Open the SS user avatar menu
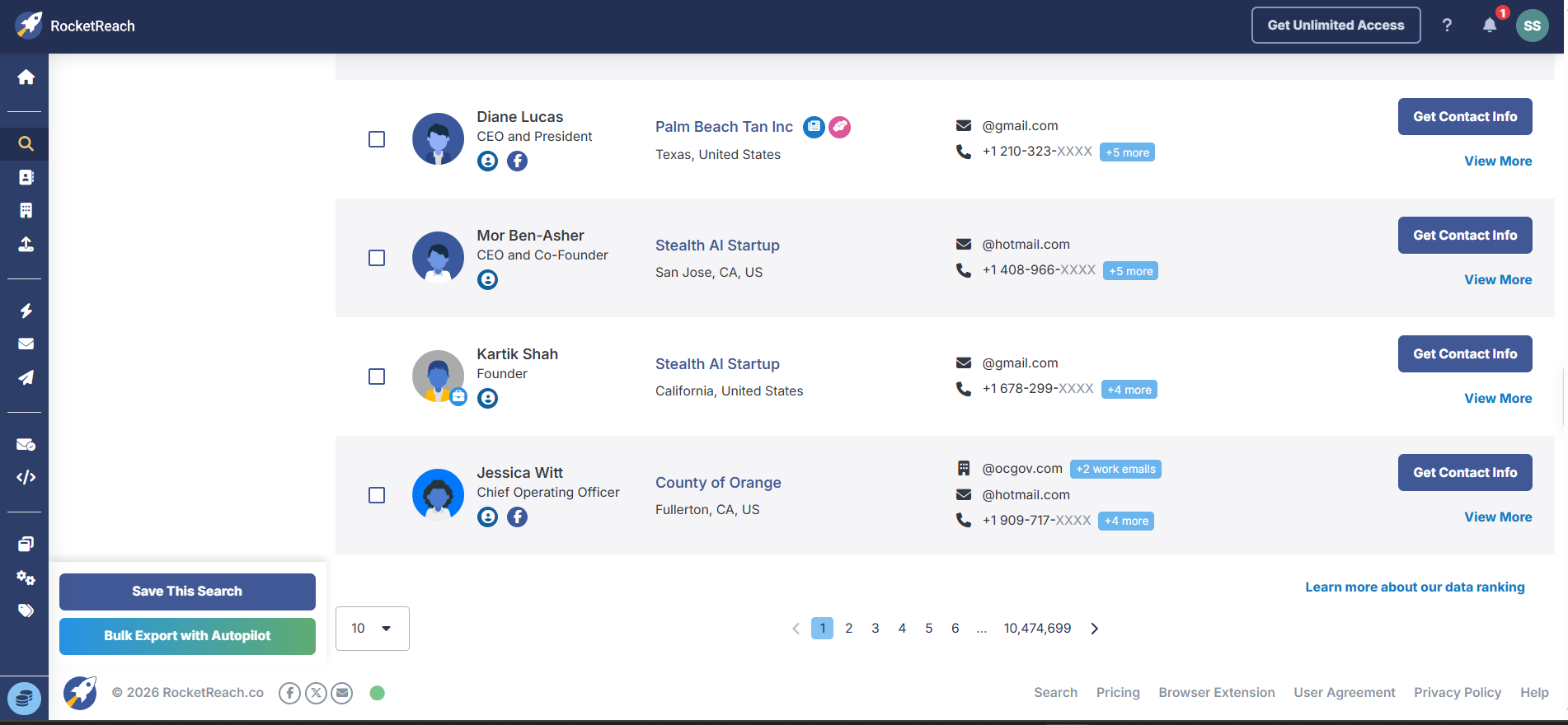Viewport: 1568px width, 725px height. click(1533, 26)
